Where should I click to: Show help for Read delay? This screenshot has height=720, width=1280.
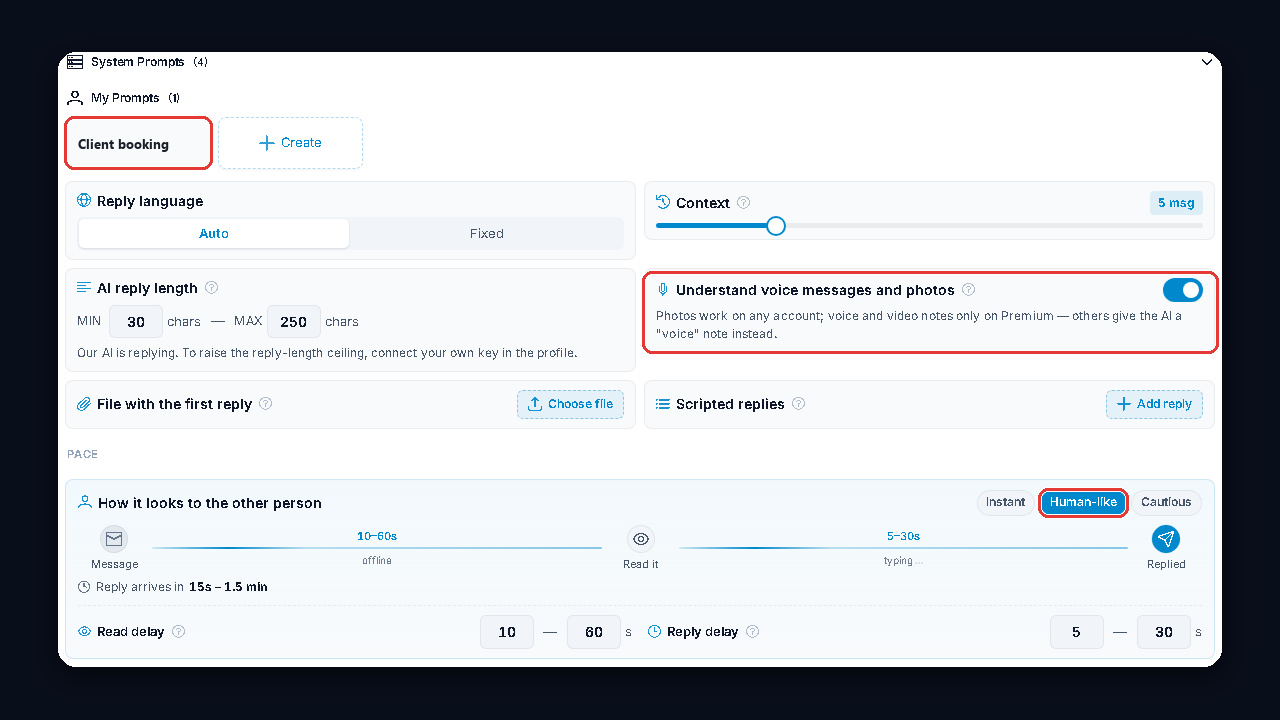pyautogui.click(x=178, y=632)
